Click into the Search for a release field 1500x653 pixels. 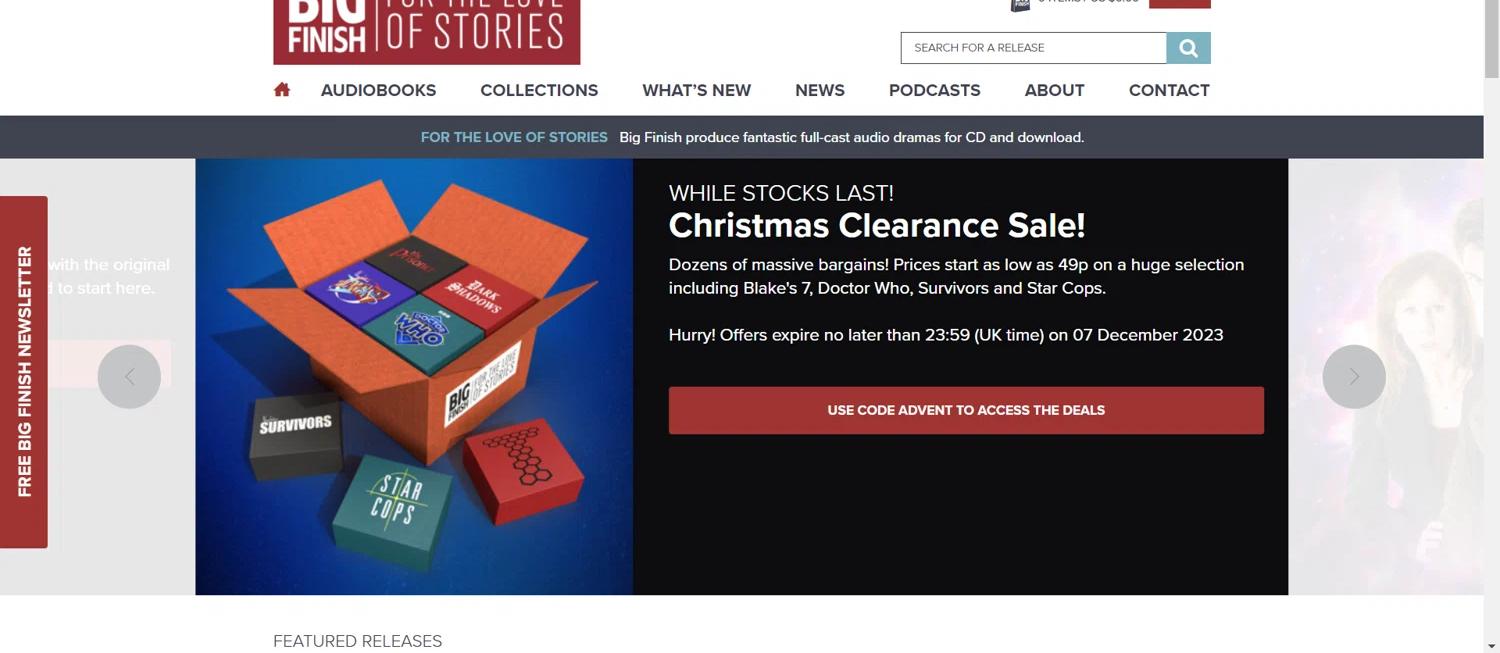click(1034, 48)
